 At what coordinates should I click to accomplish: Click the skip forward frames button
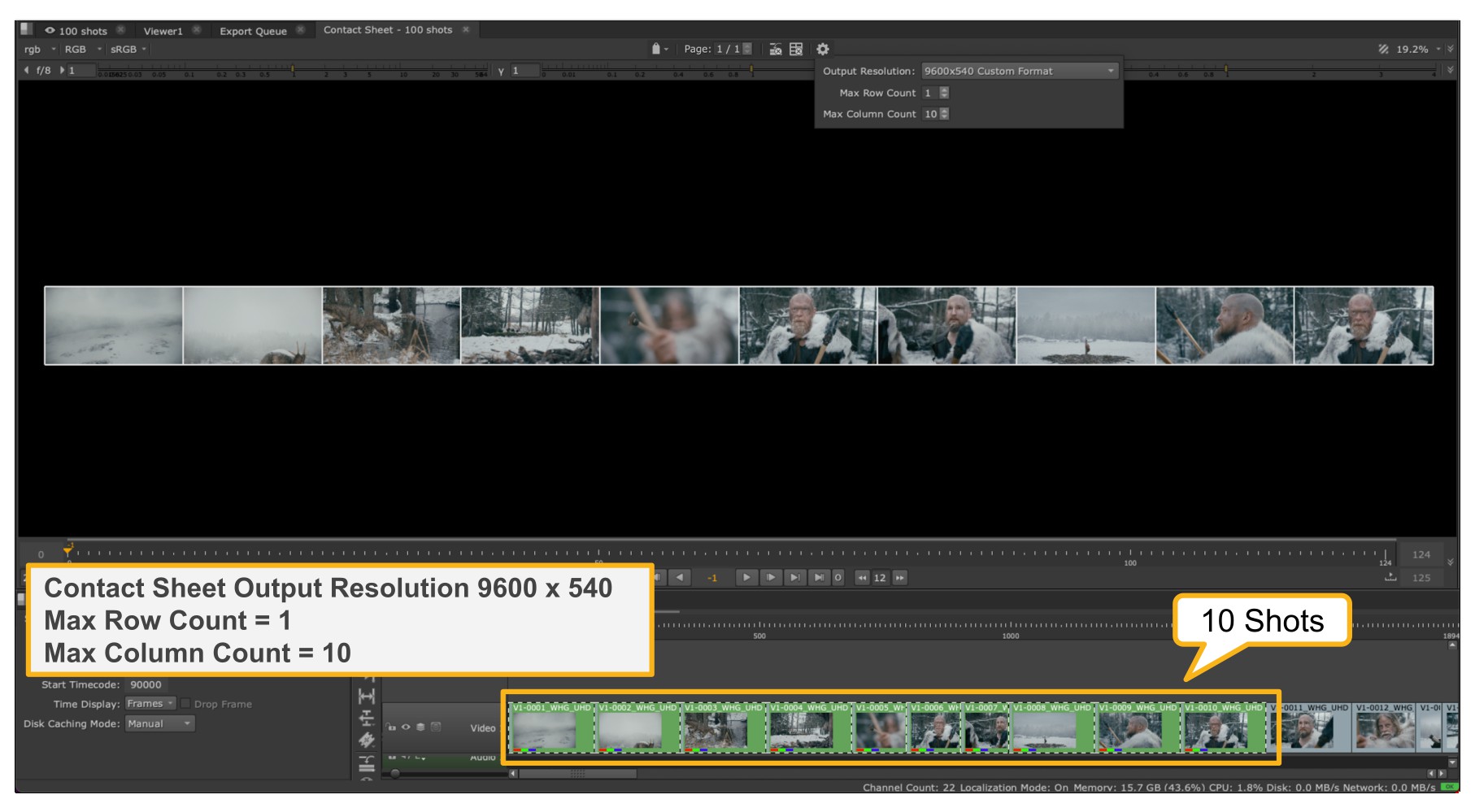[900, 578]
